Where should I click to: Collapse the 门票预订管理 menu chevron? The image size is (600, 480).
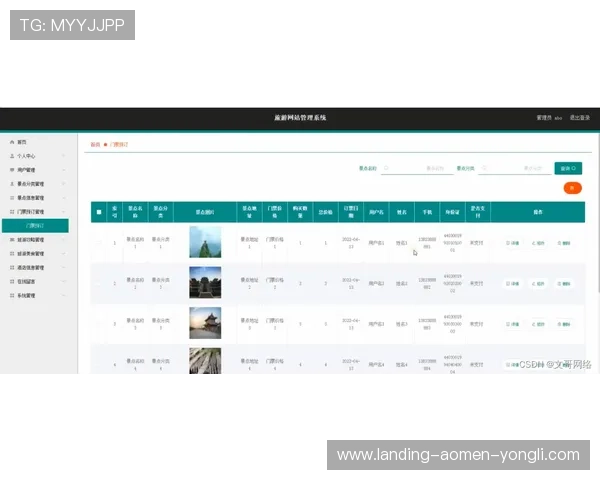pyautogui.click(x=65, y=212)
